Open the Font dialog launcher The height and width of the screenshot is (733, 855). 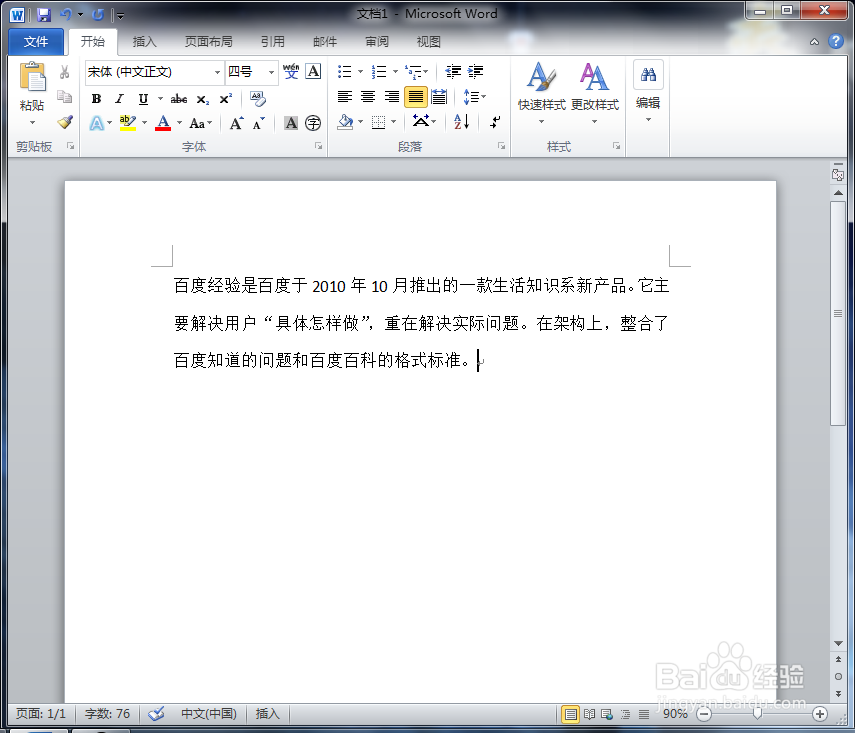pyautogui.click(x=318, y=146)
